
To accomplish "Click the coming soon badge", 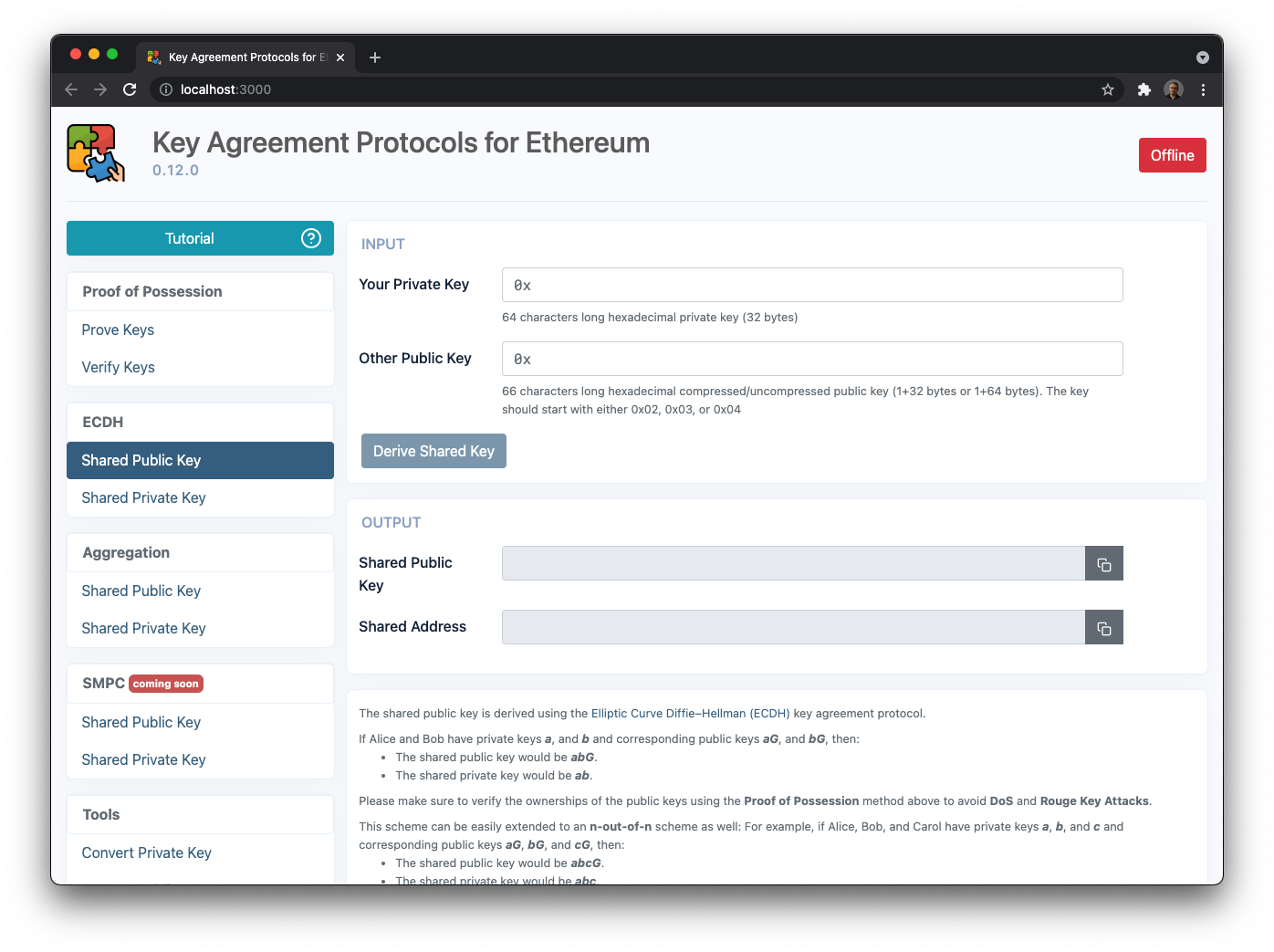I will [166, 684].
